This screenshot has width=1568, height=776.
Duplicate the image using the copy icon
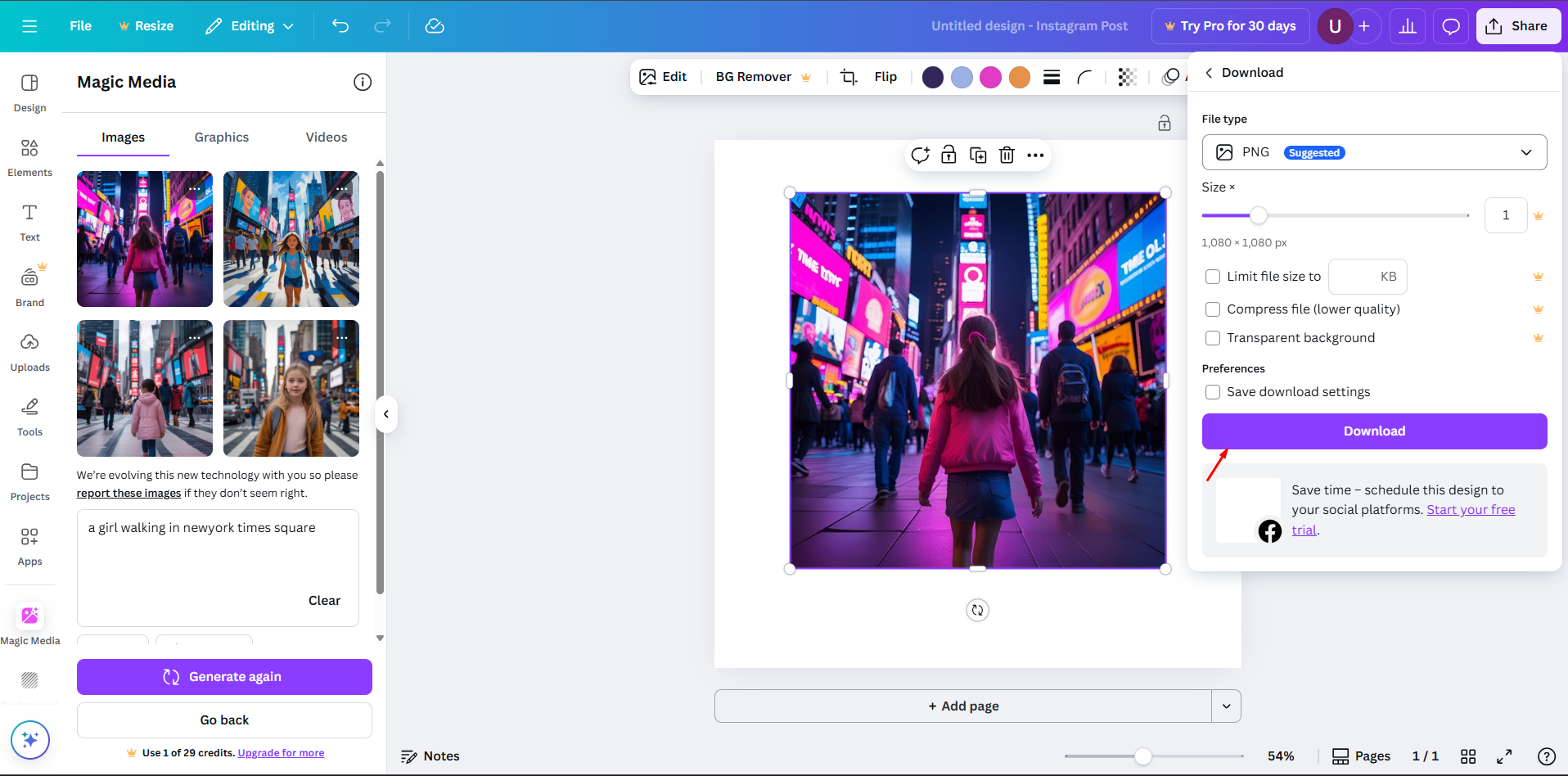[977, 155]
